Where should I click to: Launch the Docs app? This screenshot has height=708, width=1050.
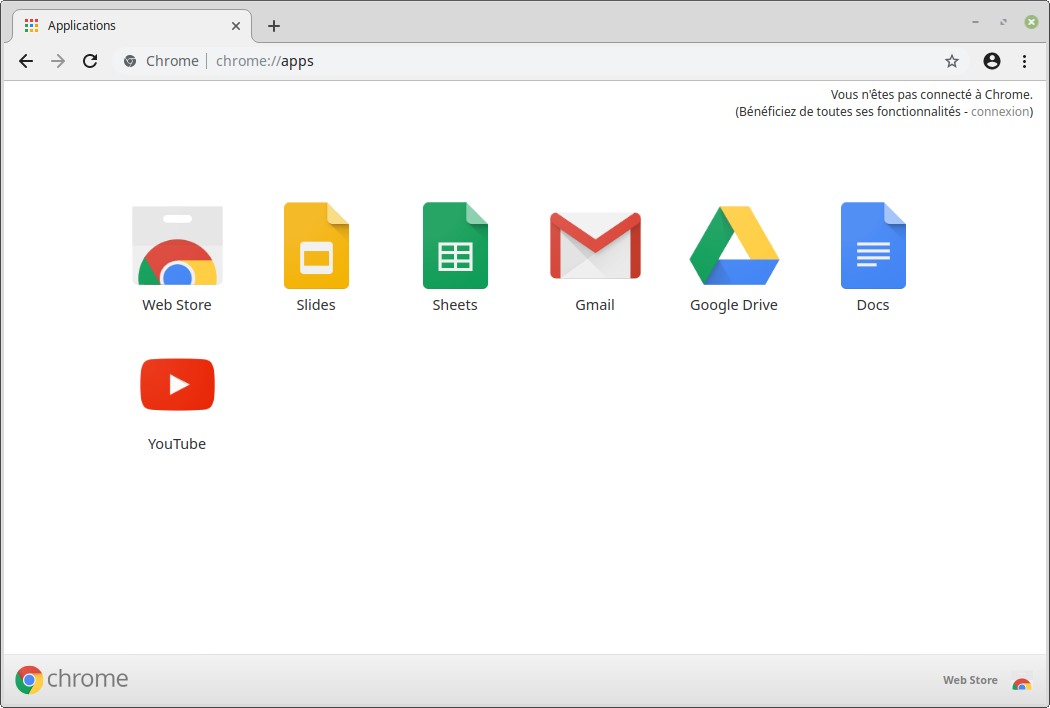(873, 246)
